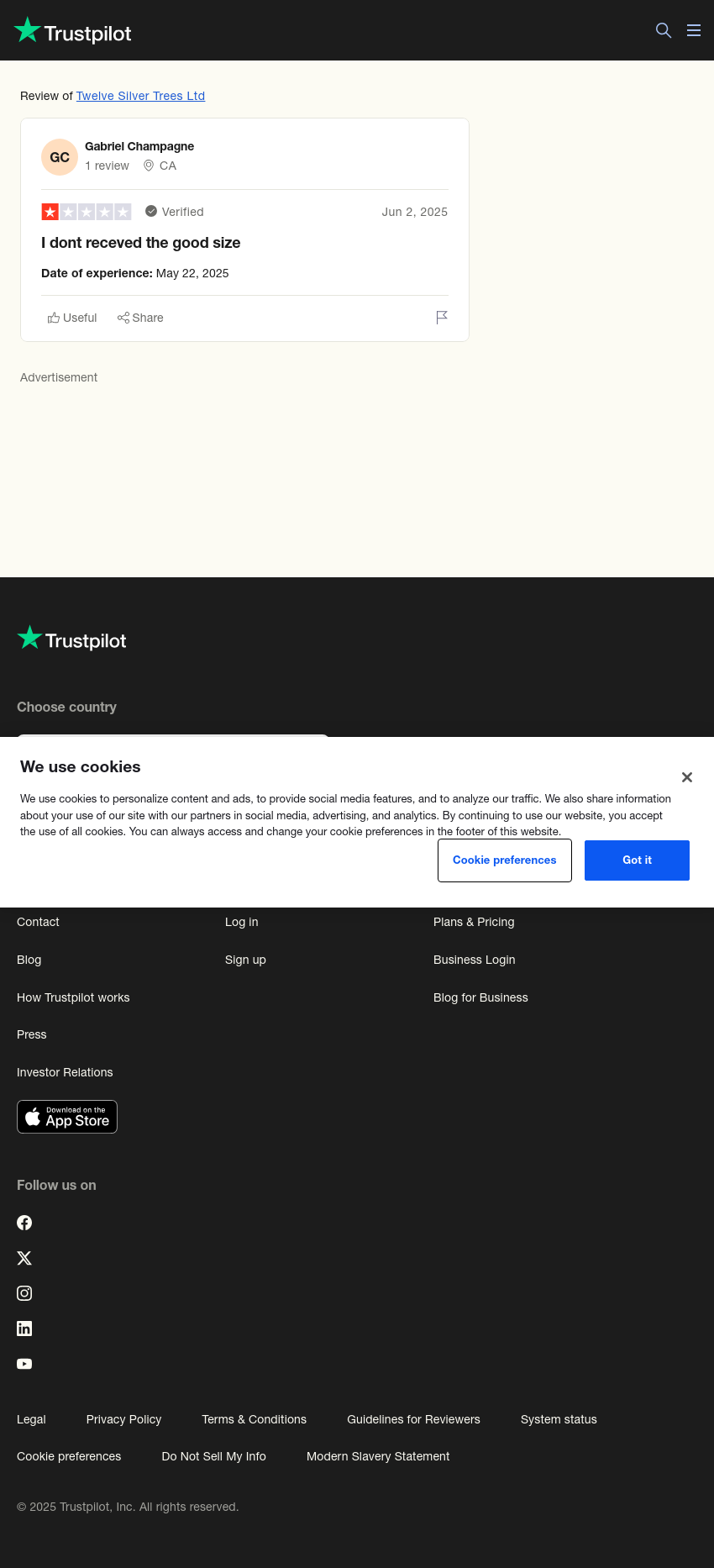Open the search icon in header
This screenshot has height=1568, width=714.
tap(664, 30)
